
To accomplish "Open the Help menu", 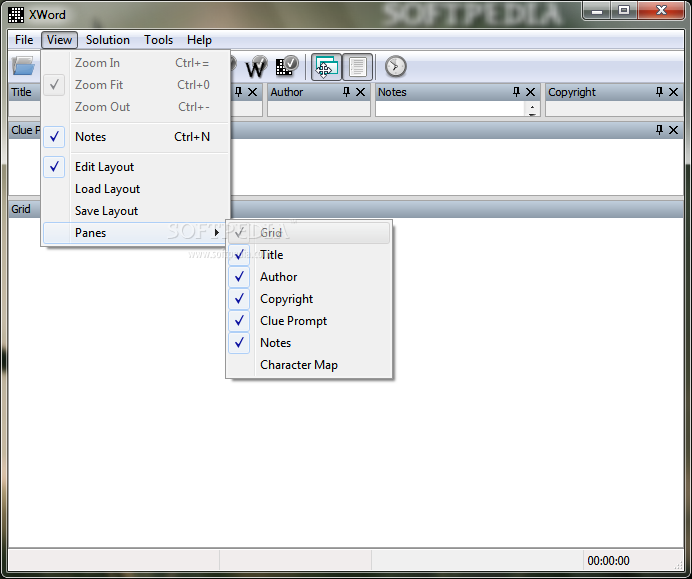I will click(199, 40).
